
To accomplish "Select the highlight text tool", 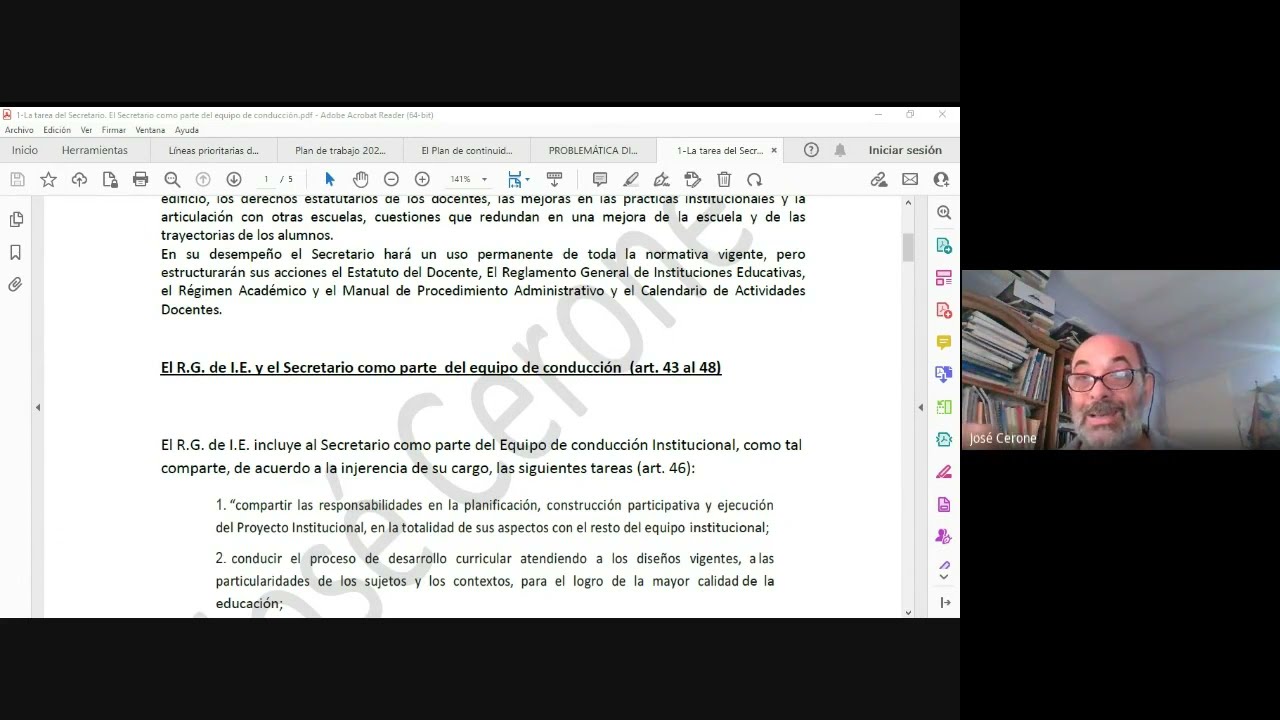I will click(x=630, y=179).
